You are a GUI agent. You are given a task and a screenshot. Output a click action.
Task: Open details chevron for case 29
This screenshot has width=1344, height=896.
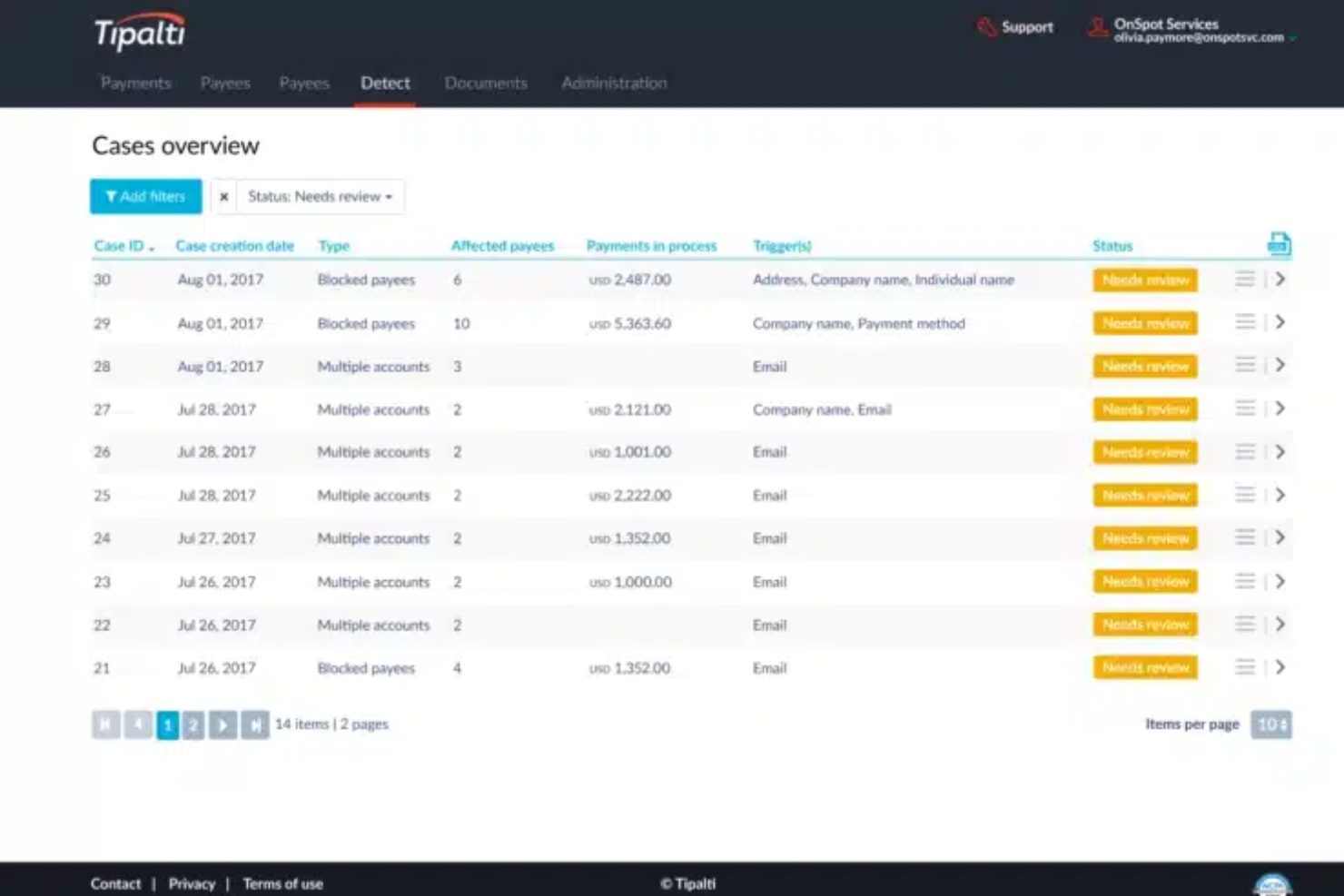(x=1280, y=322)
